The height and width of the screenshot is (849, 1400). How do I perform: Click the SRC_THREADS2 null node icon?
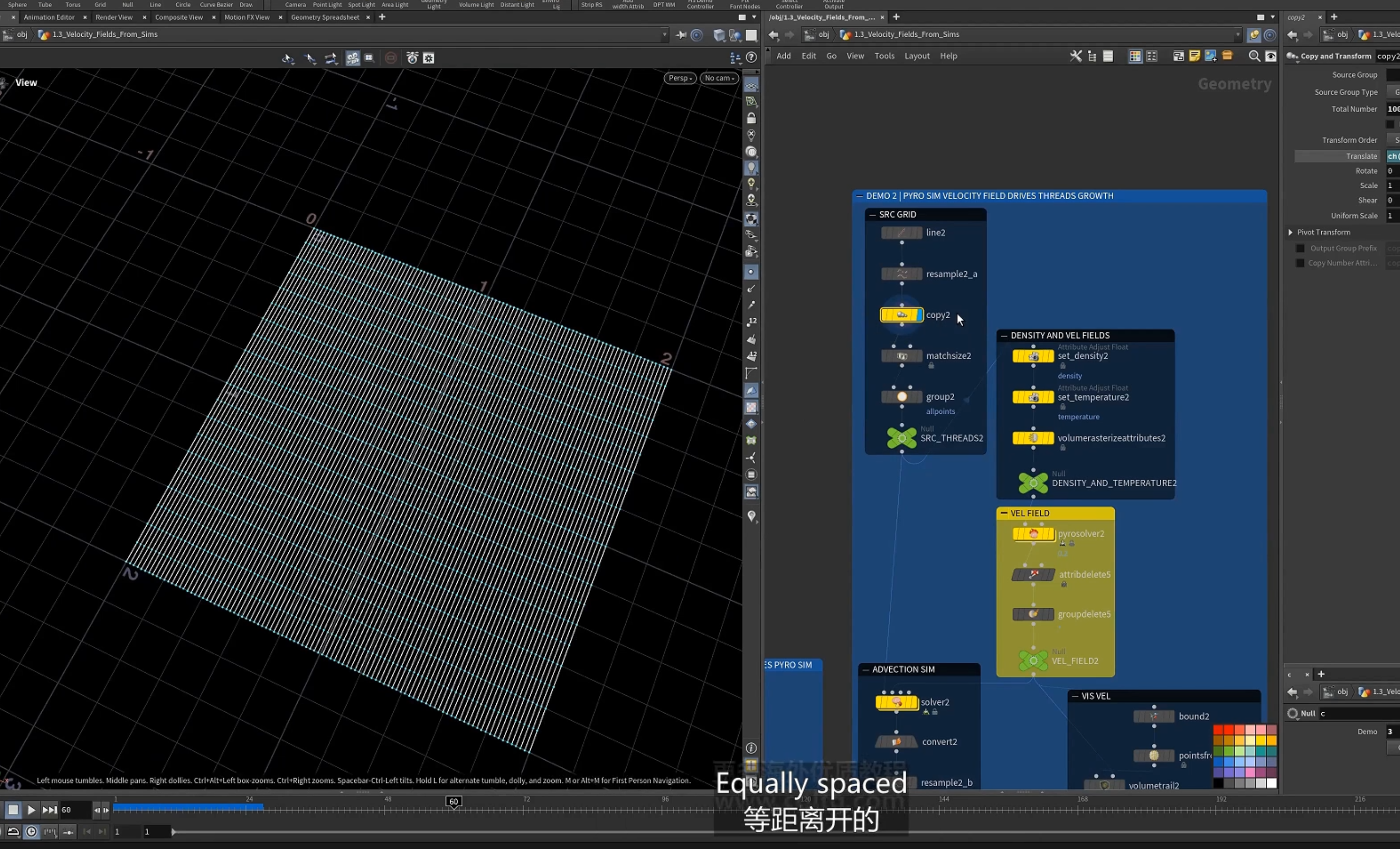pos(902,438)
